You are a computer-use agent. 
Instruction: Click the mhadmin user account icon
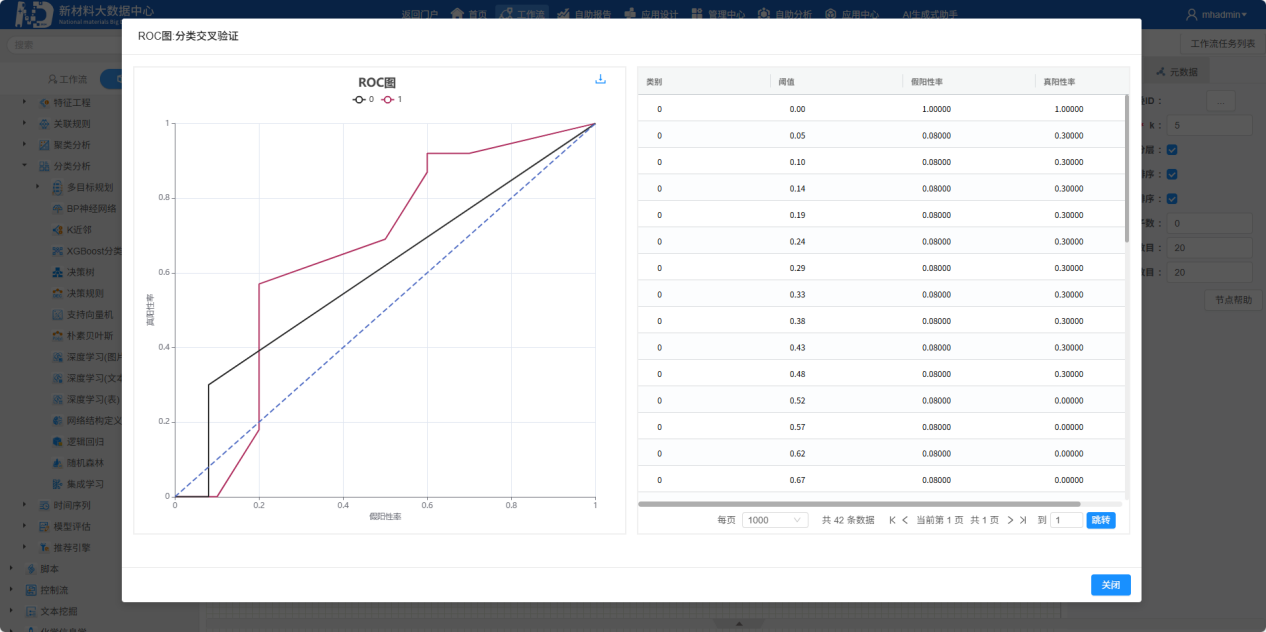click(x=1191, y=15)
